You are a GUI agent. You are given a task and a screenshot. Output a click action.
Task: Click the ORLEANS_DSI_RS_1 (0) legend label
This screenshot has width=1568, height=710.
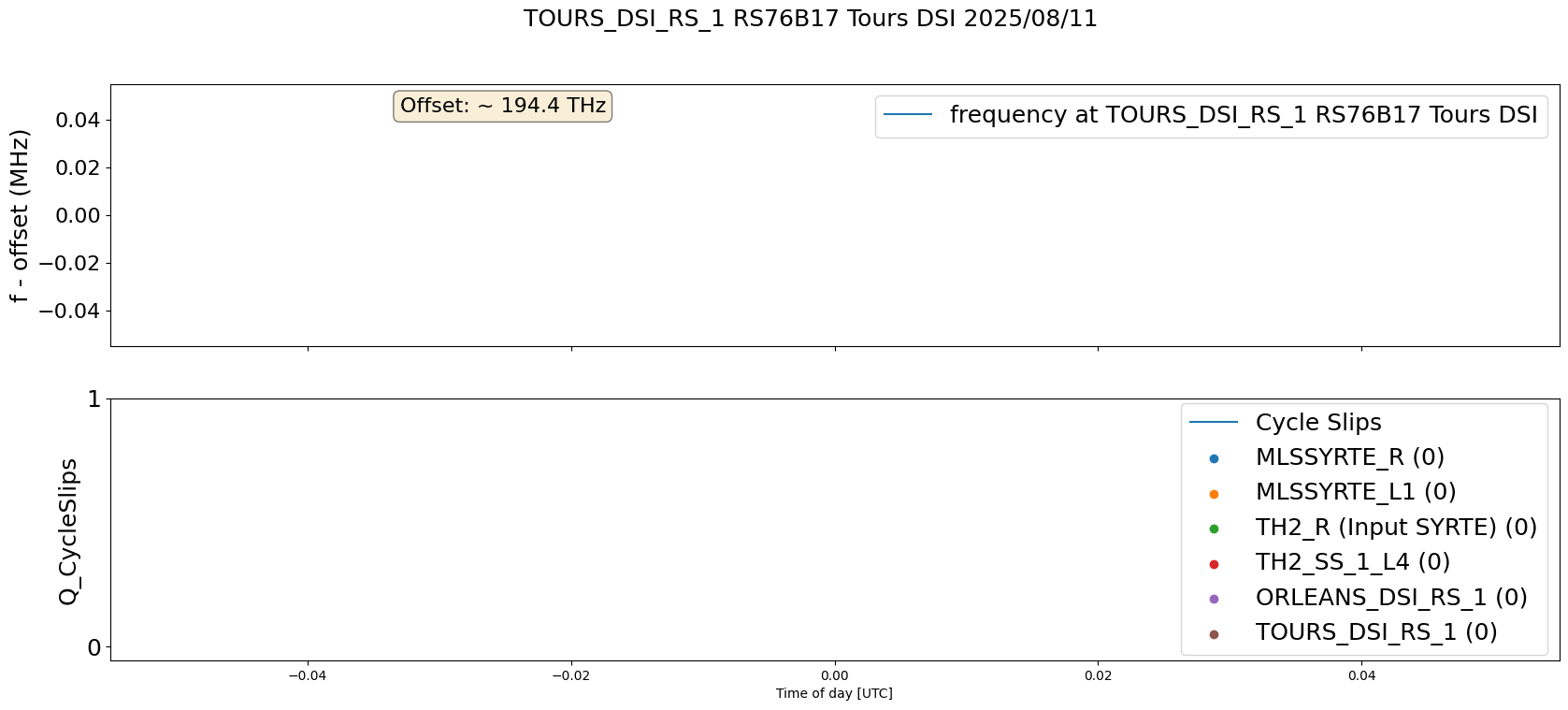click(1391, 598)
